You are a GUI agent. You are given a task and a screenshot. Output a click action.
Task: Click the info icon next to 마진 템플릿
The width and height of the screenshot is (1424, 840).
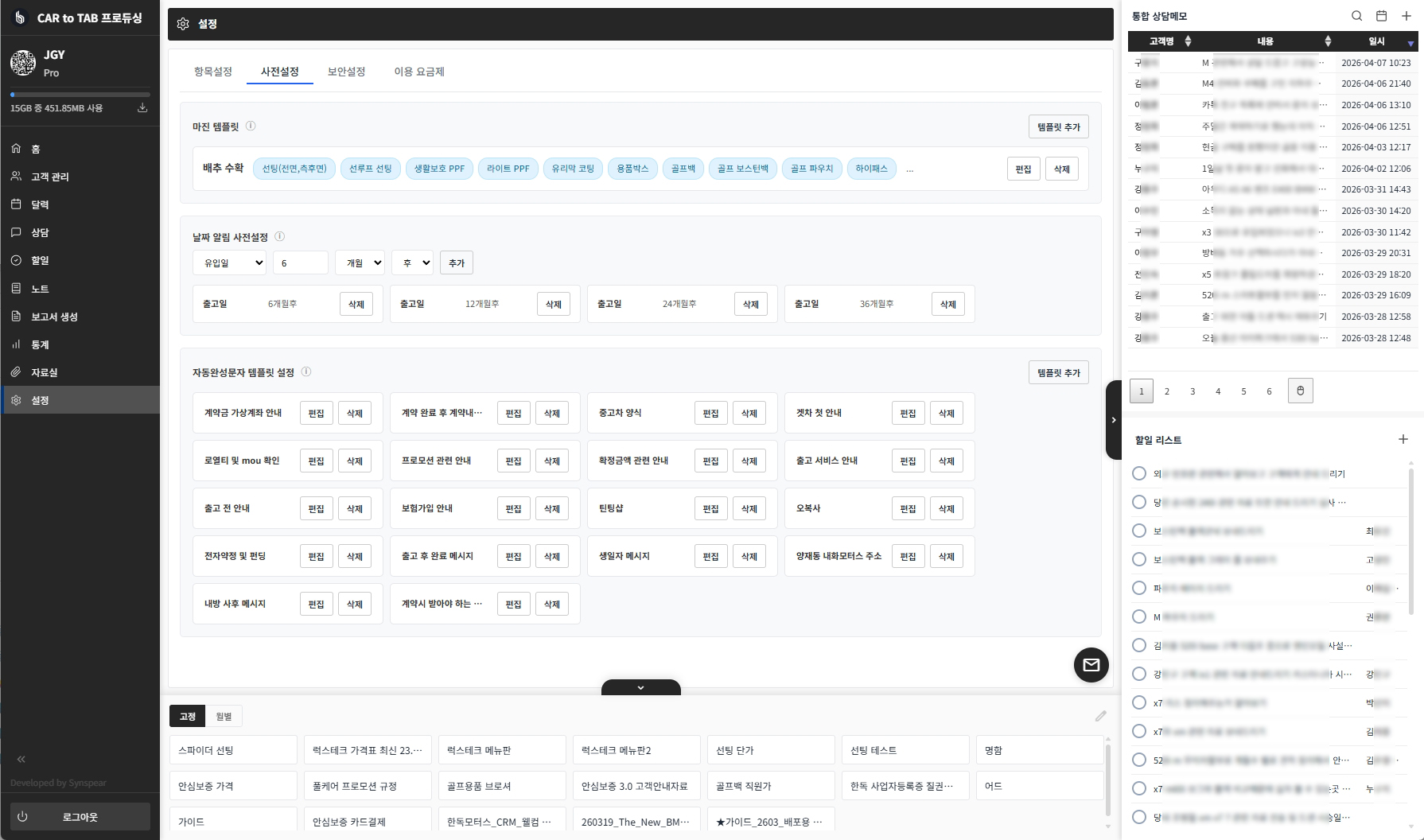click(251, 126)
